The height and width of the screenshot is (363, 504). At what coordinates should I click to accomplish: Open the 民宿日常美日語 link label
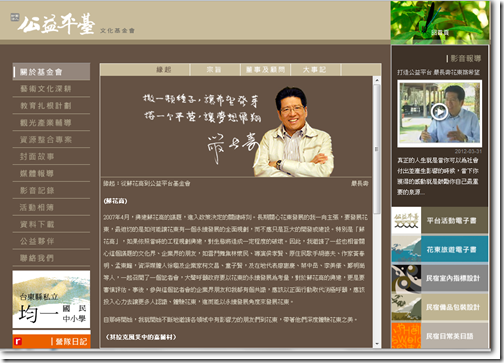449,336
